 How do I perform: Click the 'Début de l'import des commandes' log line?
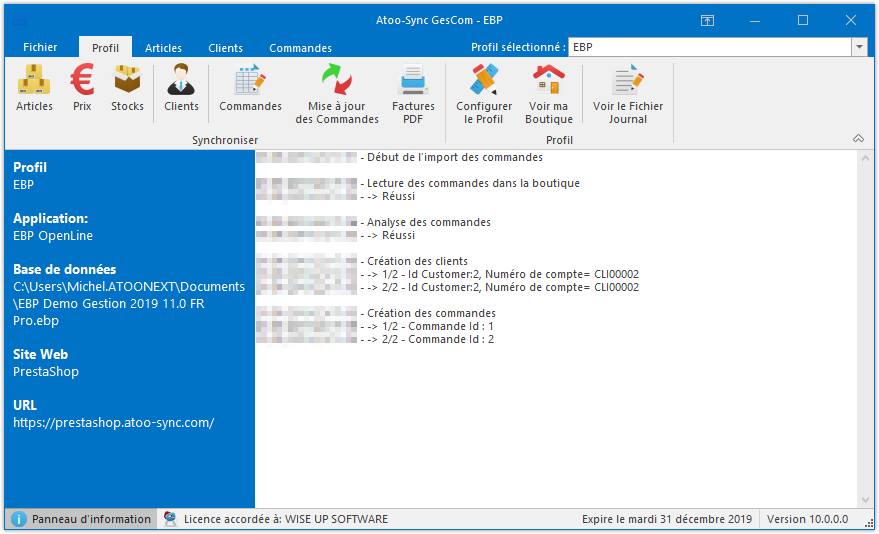click(x=451, y=157)
